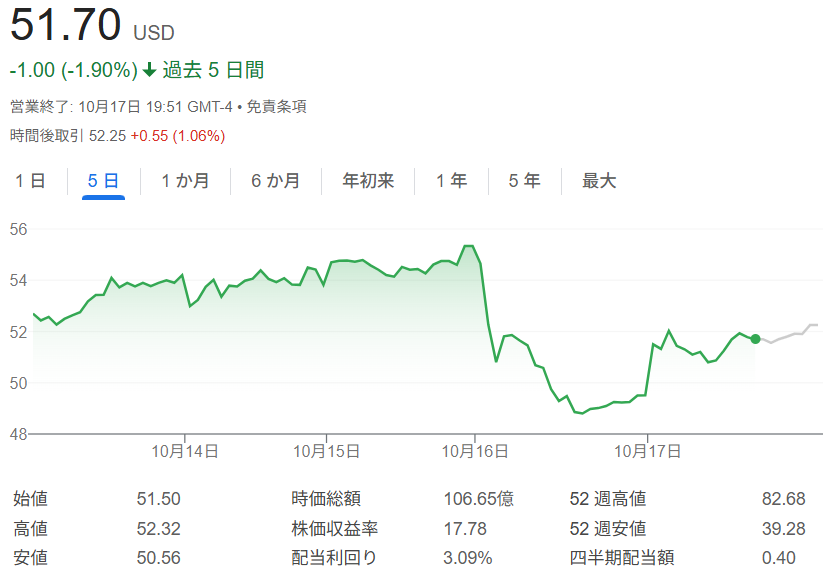Screen dimensions: 823x577
Task: Click the green down arrow beside -1.90%
Action: pyautogui.click(x=150, y=70)
